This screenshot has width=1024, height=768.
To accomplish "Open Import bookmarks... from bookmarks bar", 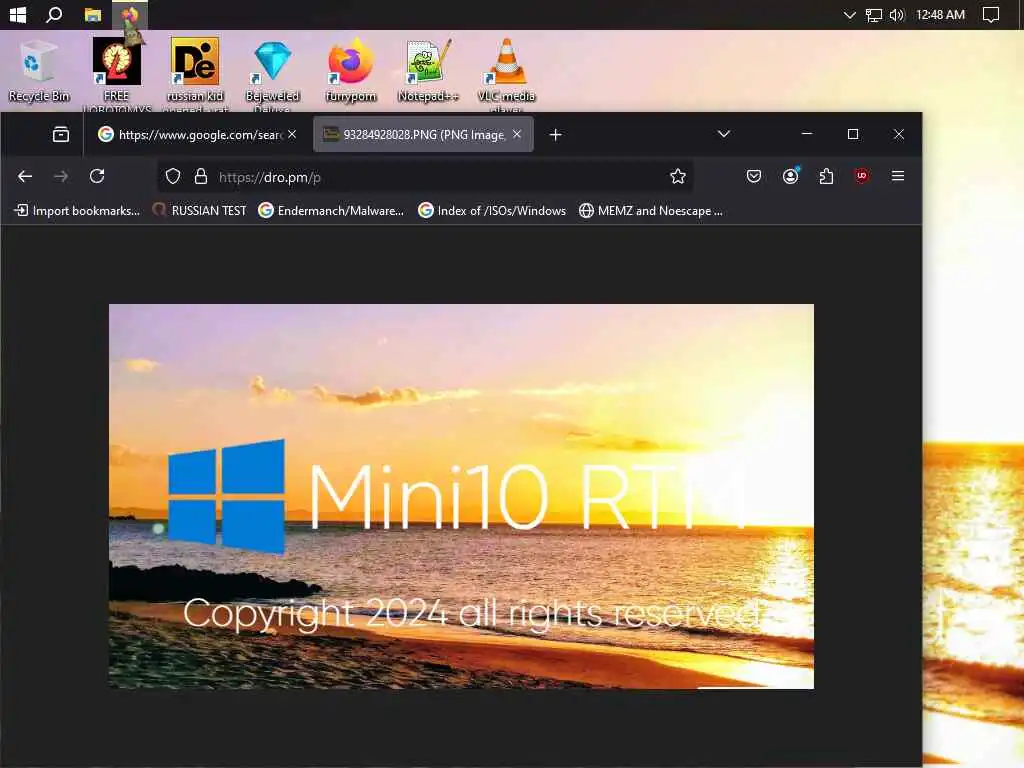I will tap(77, 210).
